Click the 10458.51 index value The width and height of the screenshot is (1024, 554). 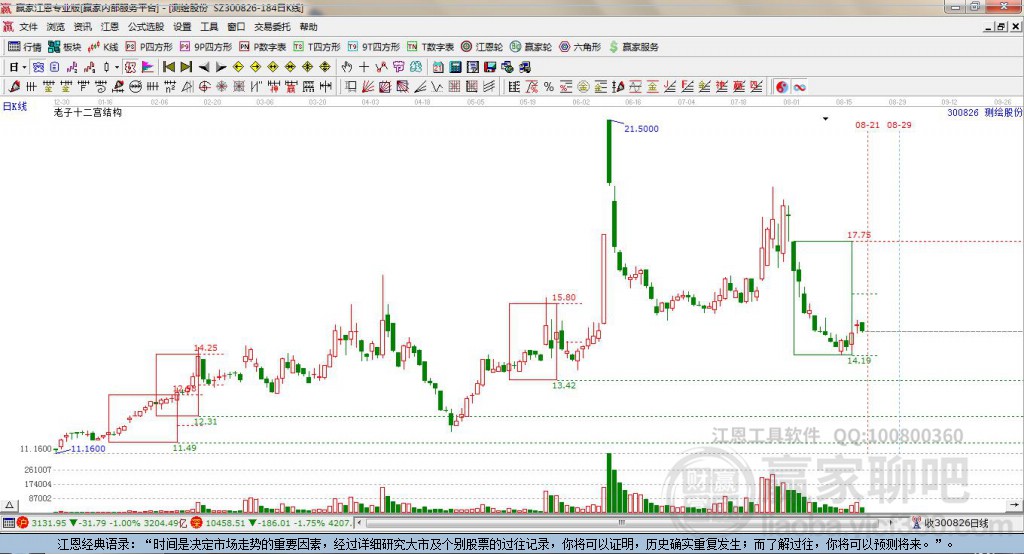pos(225,523)
